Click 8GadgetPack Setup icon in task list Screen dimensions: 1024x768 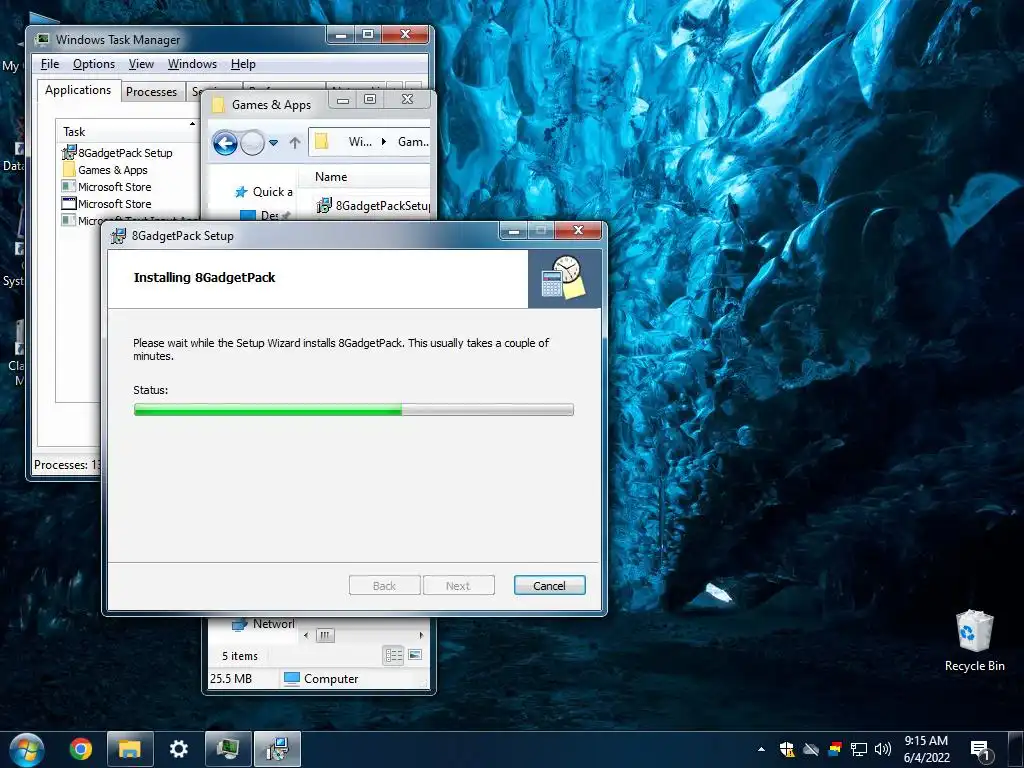[69, 153]
